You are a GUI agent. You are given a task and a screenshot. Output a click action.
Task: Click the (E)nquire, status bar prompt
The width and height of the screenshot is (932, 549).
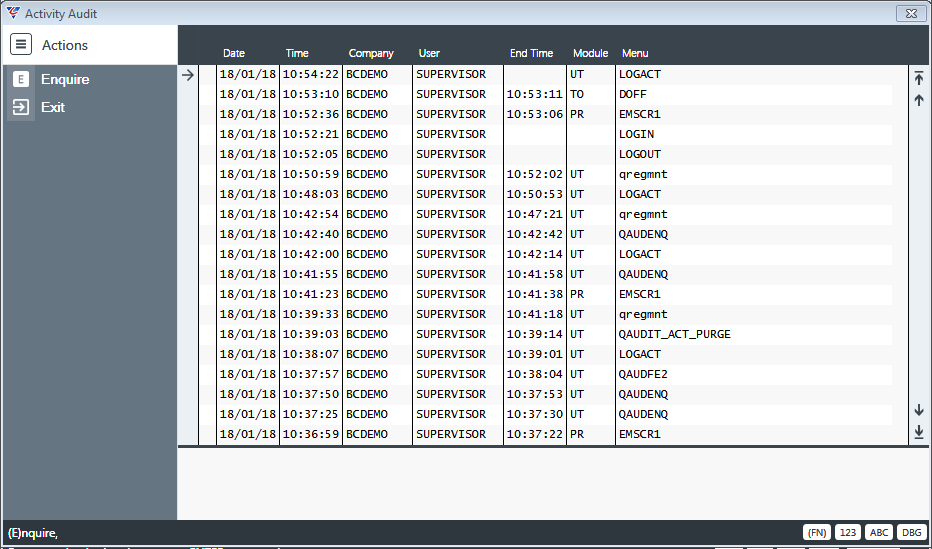pos(33,533)
